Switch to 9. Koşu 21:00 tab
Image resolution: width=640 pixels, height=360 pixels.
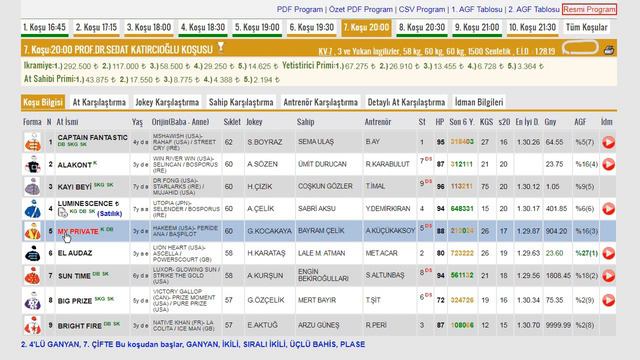tap(477, 27)
